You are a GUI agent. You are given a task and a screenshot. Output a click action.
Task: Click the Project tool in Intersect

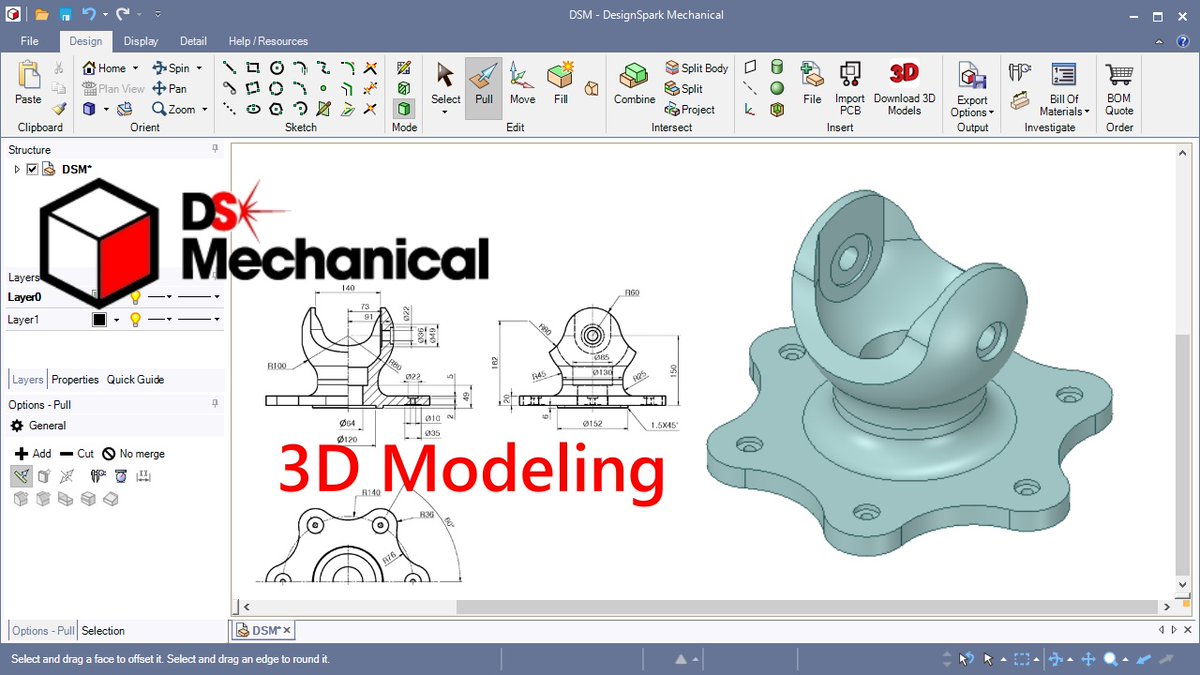point(689,109)
